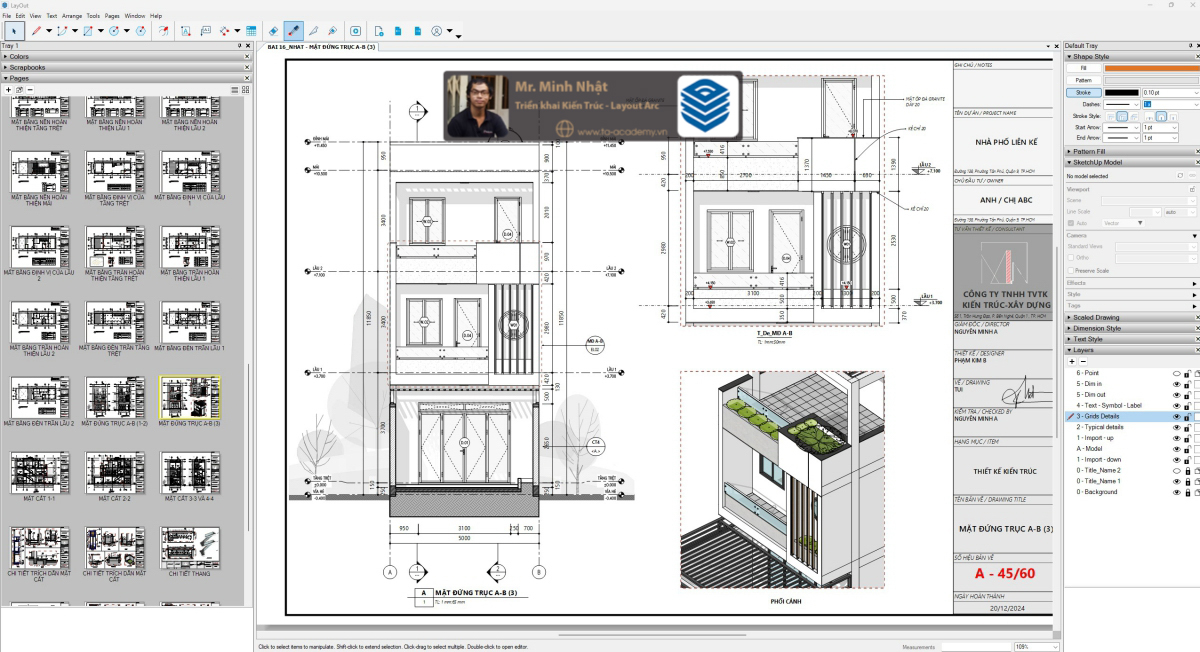Pick the Select arrow tool
This screenshot has width=1200, height=652.
click(x=14, y=31)
